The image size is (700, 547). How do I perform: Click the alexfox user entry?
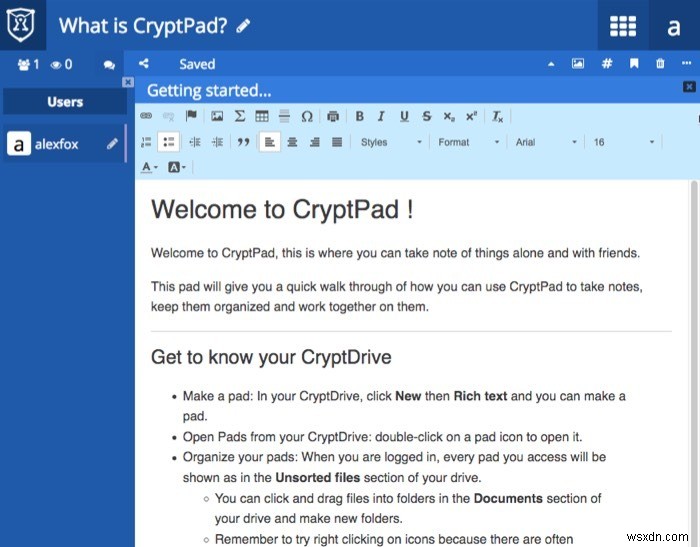[x=65, y=144]
